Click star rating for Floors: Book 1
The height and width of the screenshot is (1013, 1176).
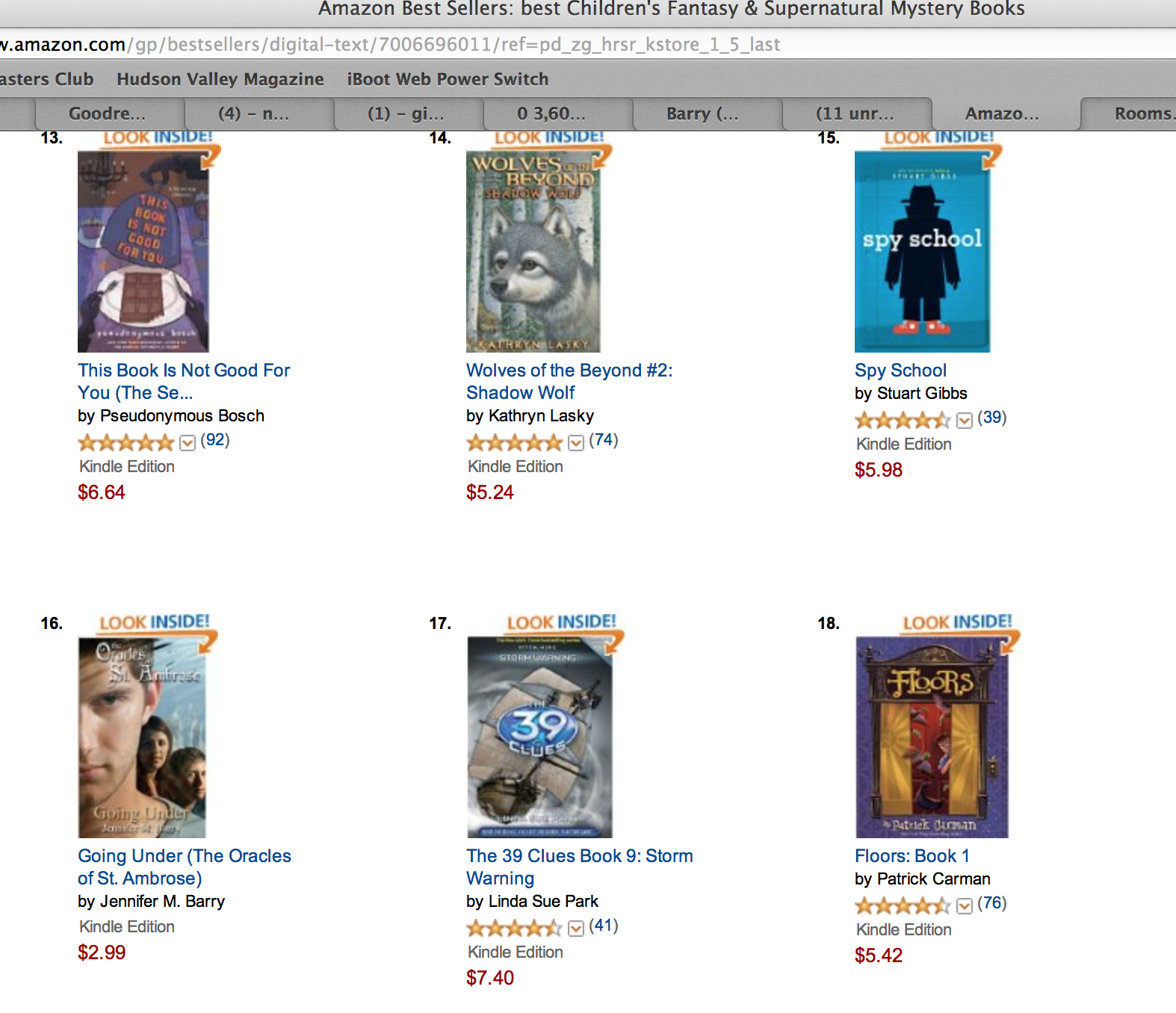pyautogui.click(x=903, y=905)
